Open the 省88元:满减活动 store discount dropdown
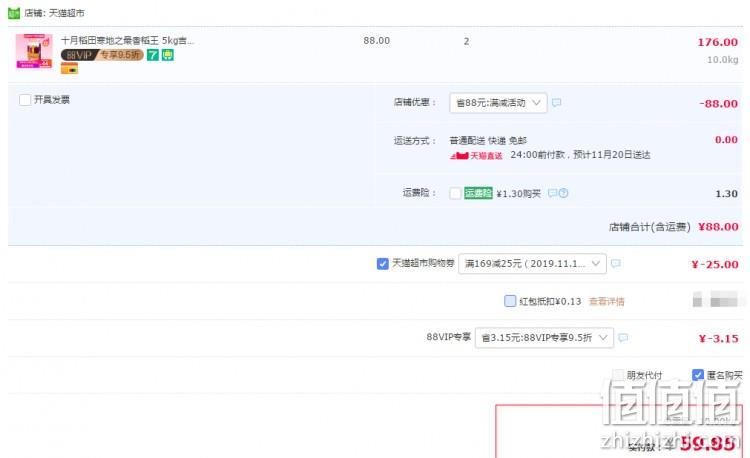The width and height of the screenshot is (750, 458). (x=498, y=103)
